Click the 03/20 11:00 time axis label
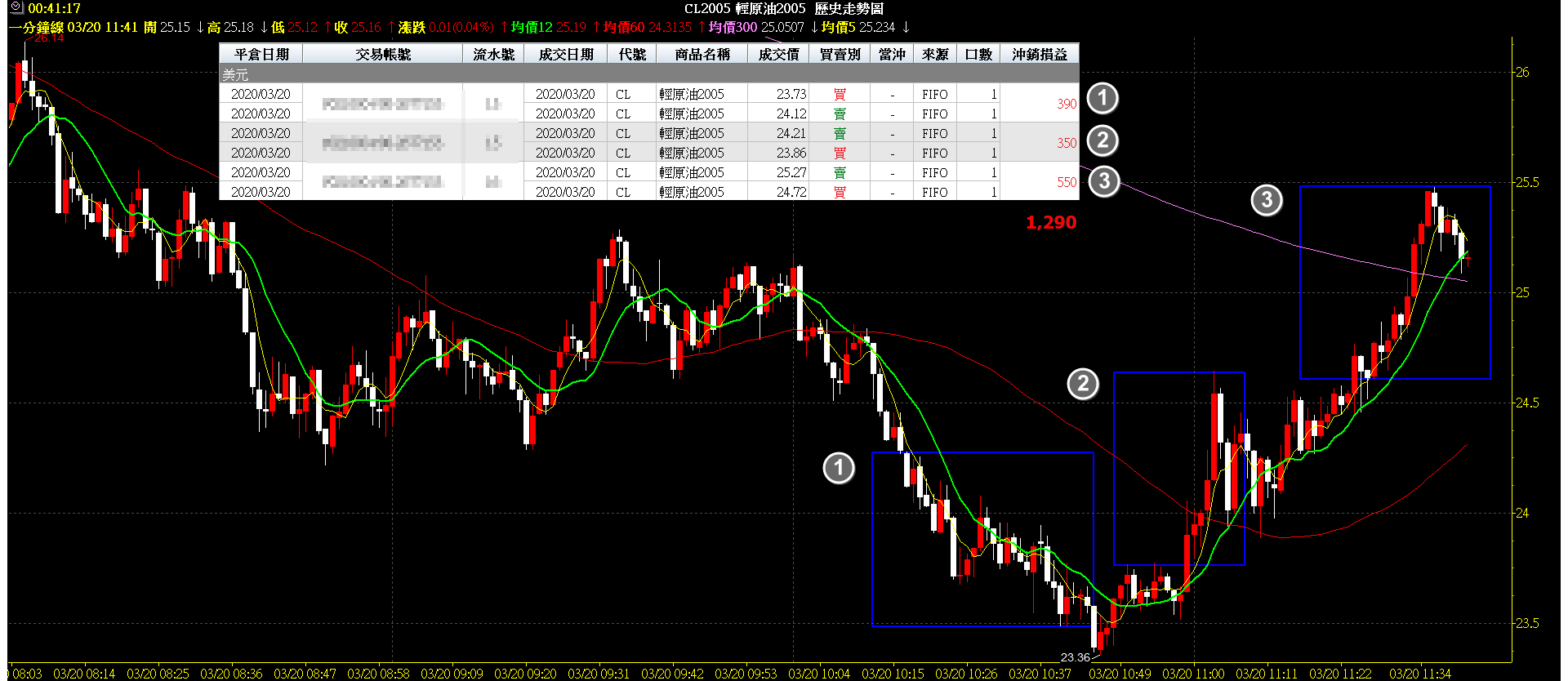 (1193, 674)
